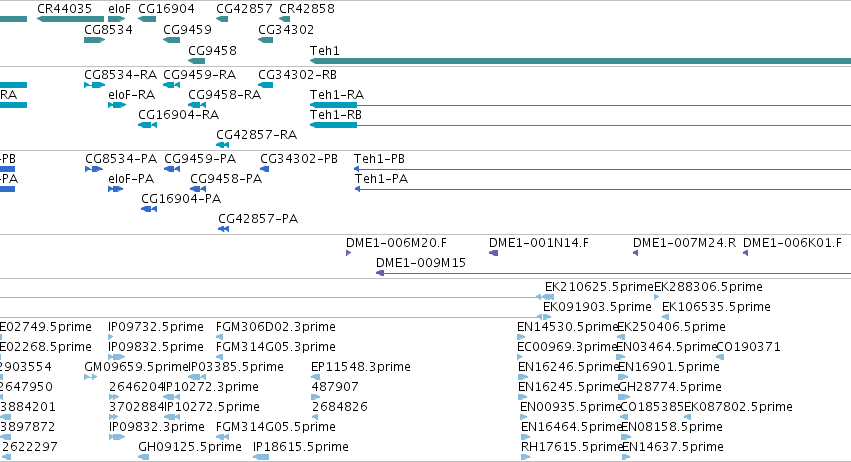
Task: Select the DME1-009M15 clone label
Action: click(421, 263)
